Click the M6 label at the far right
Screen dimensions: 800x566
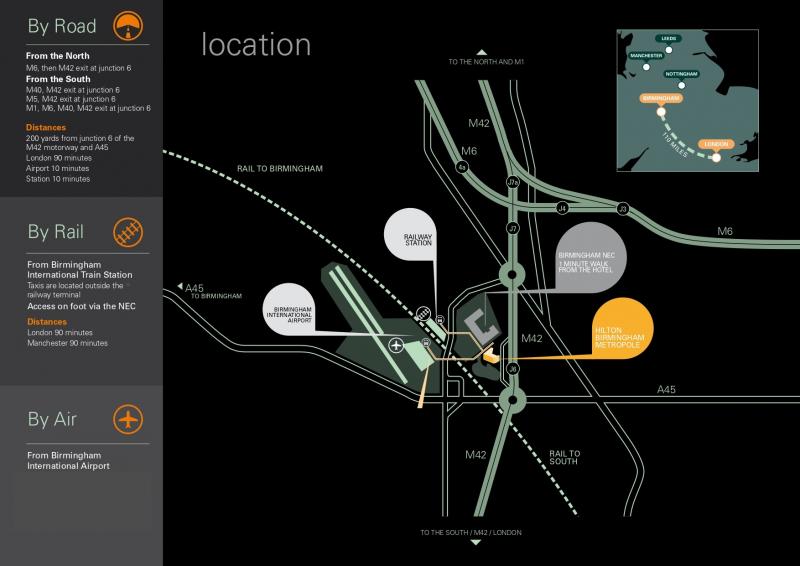[725, 231]
